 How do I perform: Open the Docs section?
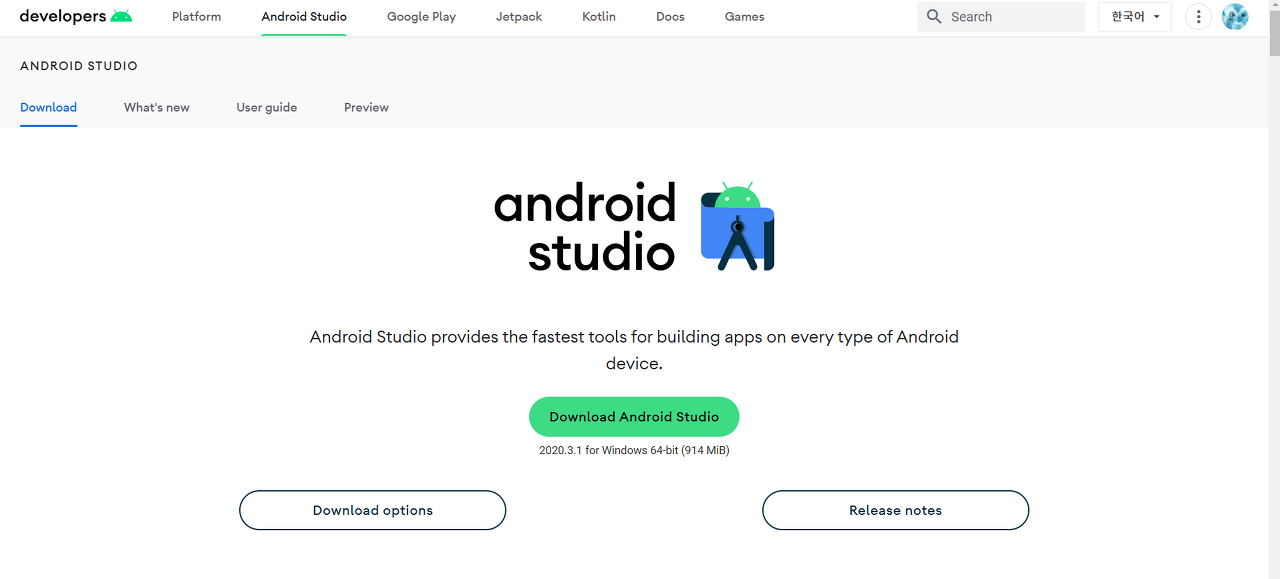tap(670, 17)
